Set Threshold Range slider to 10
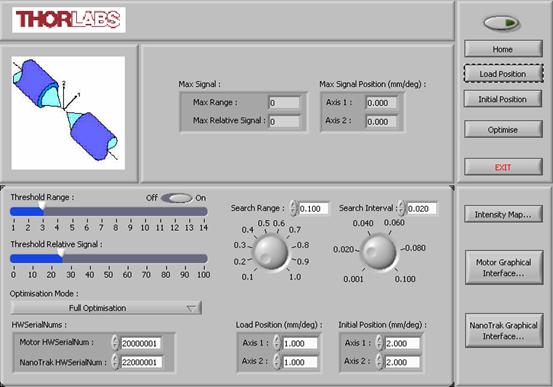553x387 pixels. (145, 212)
